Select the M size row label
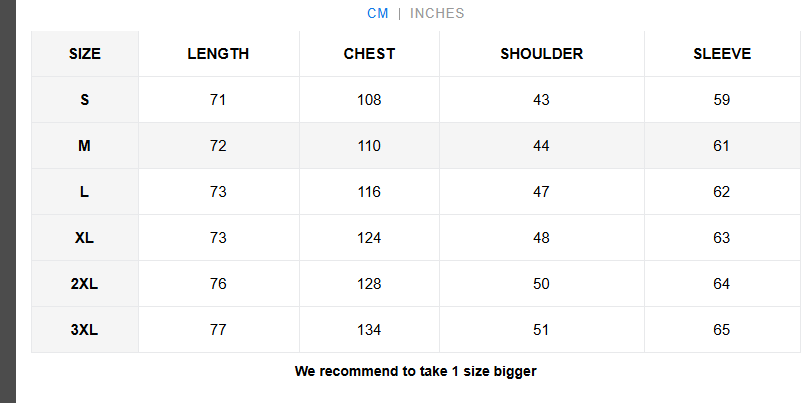The width and height of the screenshot is (811, 403). coord(85,146)
